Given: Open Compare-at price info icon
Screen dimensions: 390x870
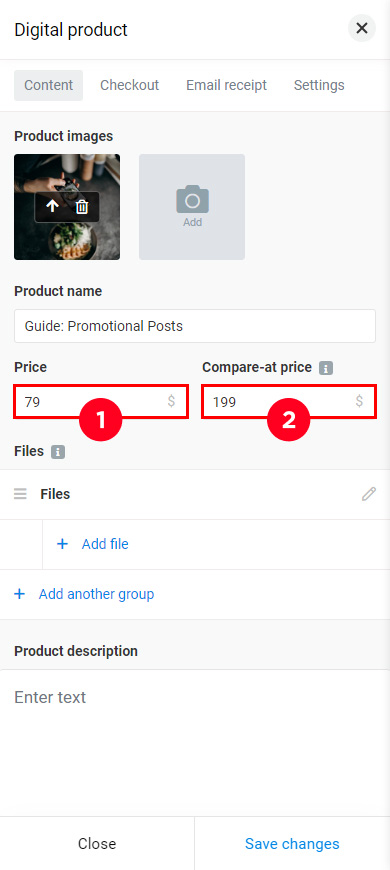Looking at the screenshot, I should tap(326, 368).
